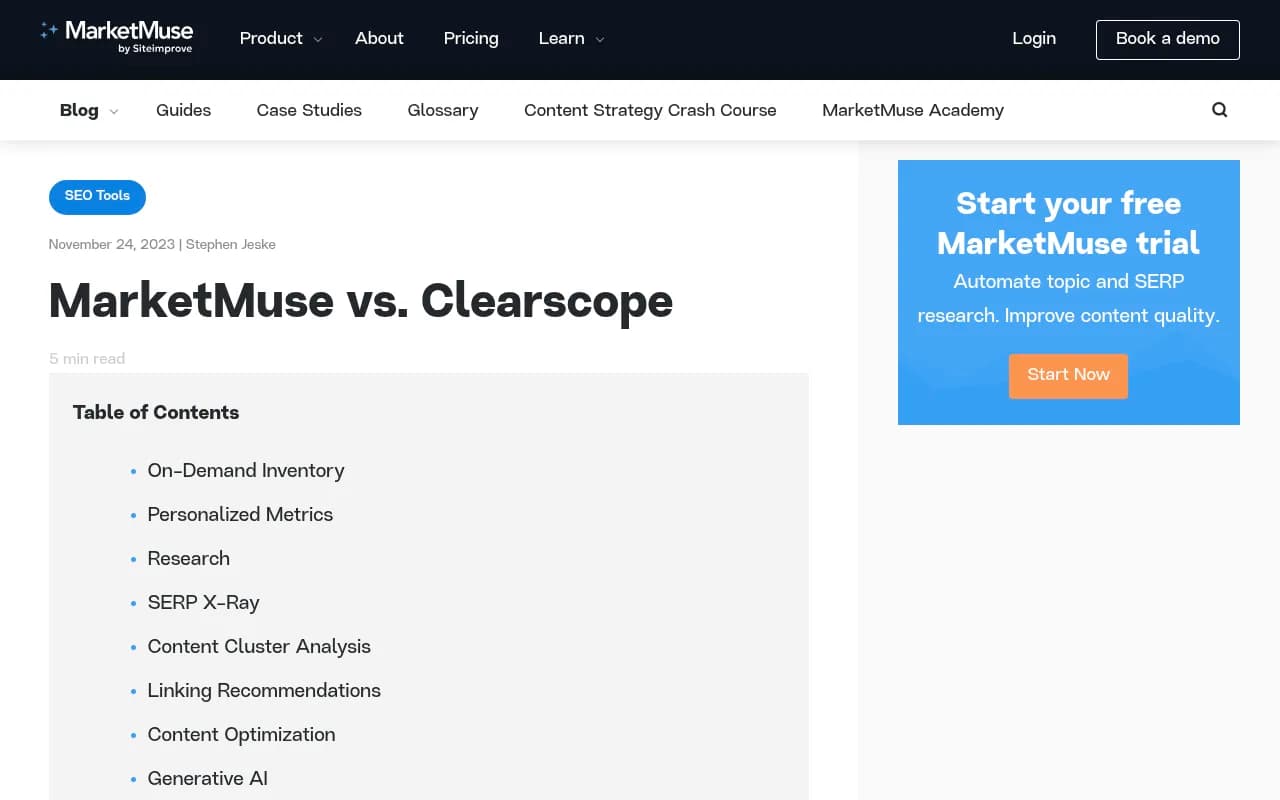Image resolution: width=1280 pixels, height=800 pixels.
Task: Click the 5 min read label
Action: [87, 358]
